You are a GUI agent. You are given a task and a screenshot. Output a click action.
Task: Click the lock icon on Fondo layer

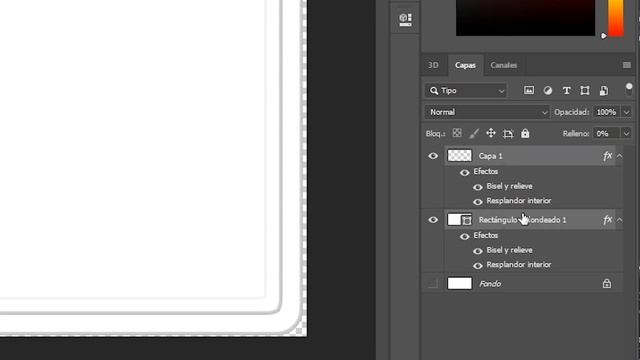coord(607,283)
